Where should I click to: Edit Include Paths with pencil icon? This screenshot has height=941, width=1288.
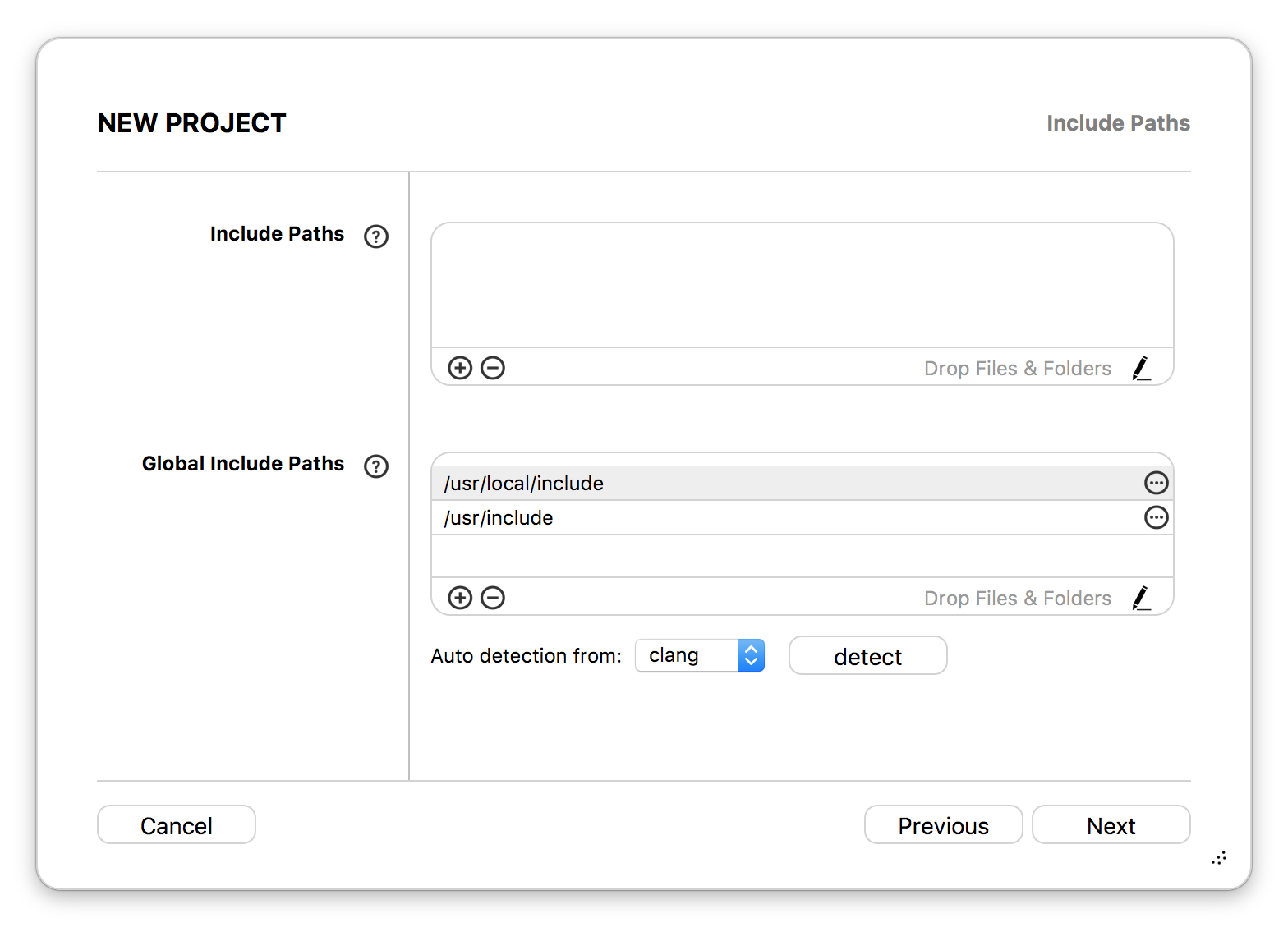[1141, 368]
